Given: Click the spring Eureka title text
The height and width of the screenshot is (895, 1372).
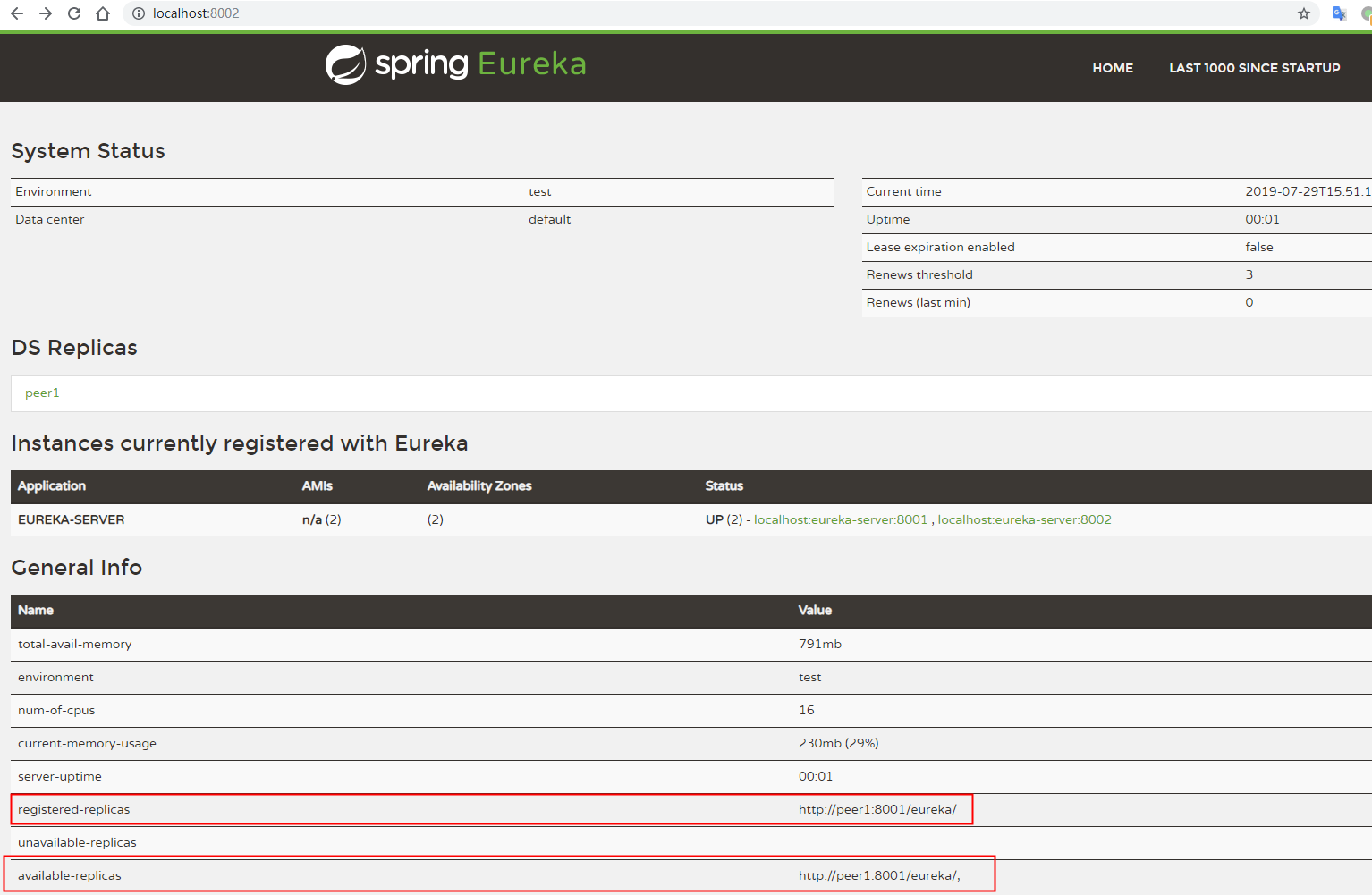Looking at the screenshot, I should pos(480,64).
